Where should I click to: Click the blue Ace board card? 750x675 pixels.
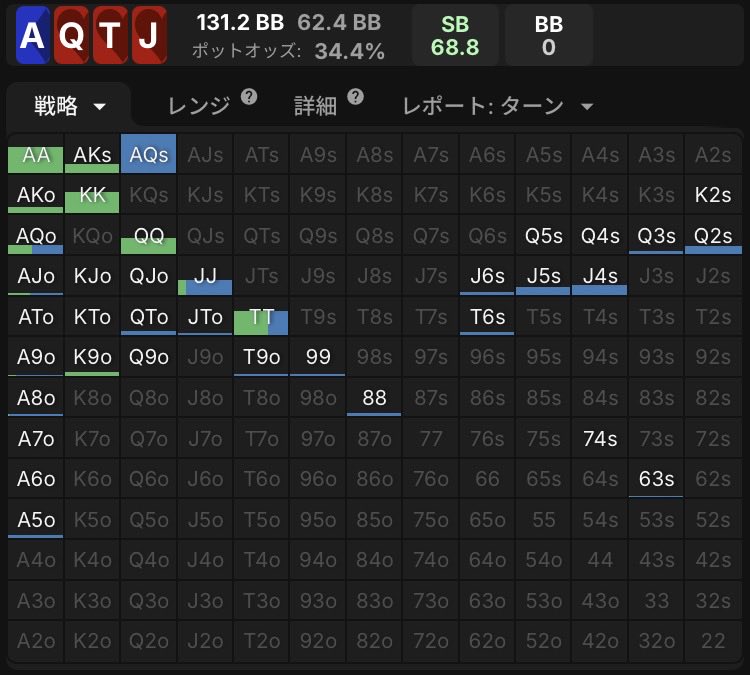tap(33, 35)
